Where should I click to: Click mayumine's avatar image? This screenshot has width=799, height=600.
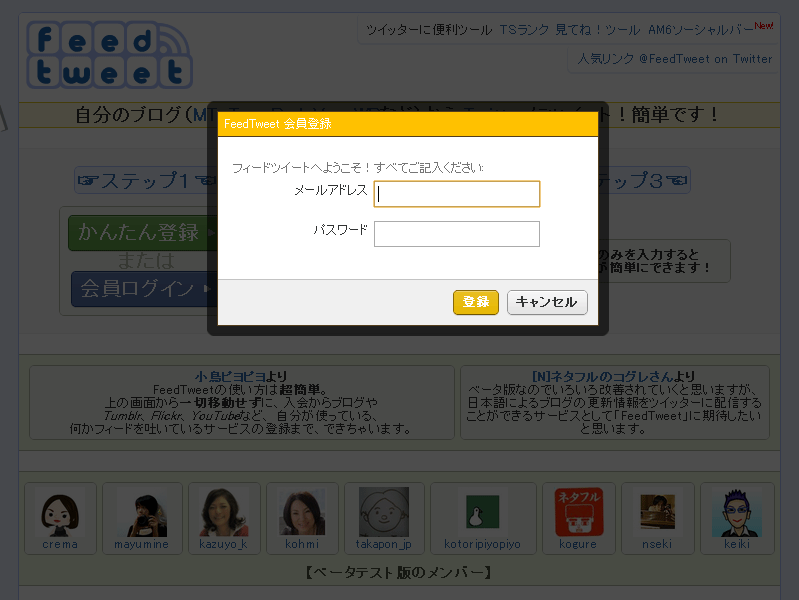tap(142, 513)
